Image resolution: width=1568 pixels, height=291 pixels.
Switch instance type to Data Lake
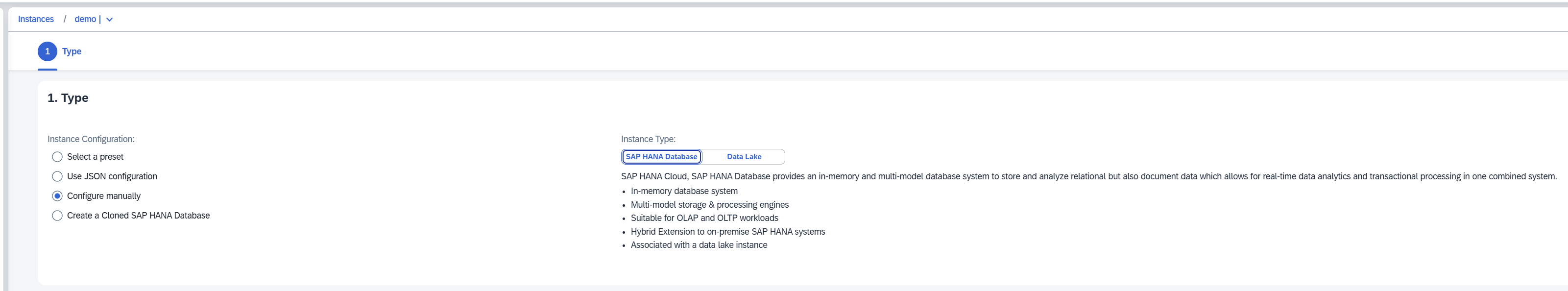[x=744, y=157]
